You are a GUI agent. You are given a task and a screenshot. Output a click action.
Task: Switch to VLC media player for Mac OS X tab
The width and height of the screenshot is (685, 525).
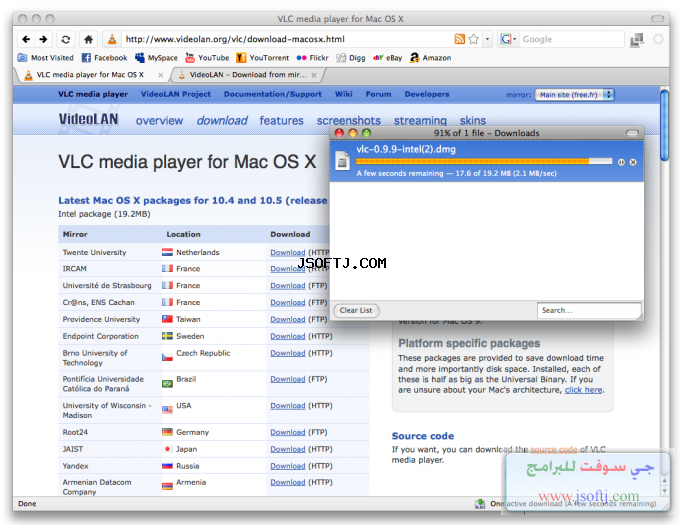click(x=90, y=75)
